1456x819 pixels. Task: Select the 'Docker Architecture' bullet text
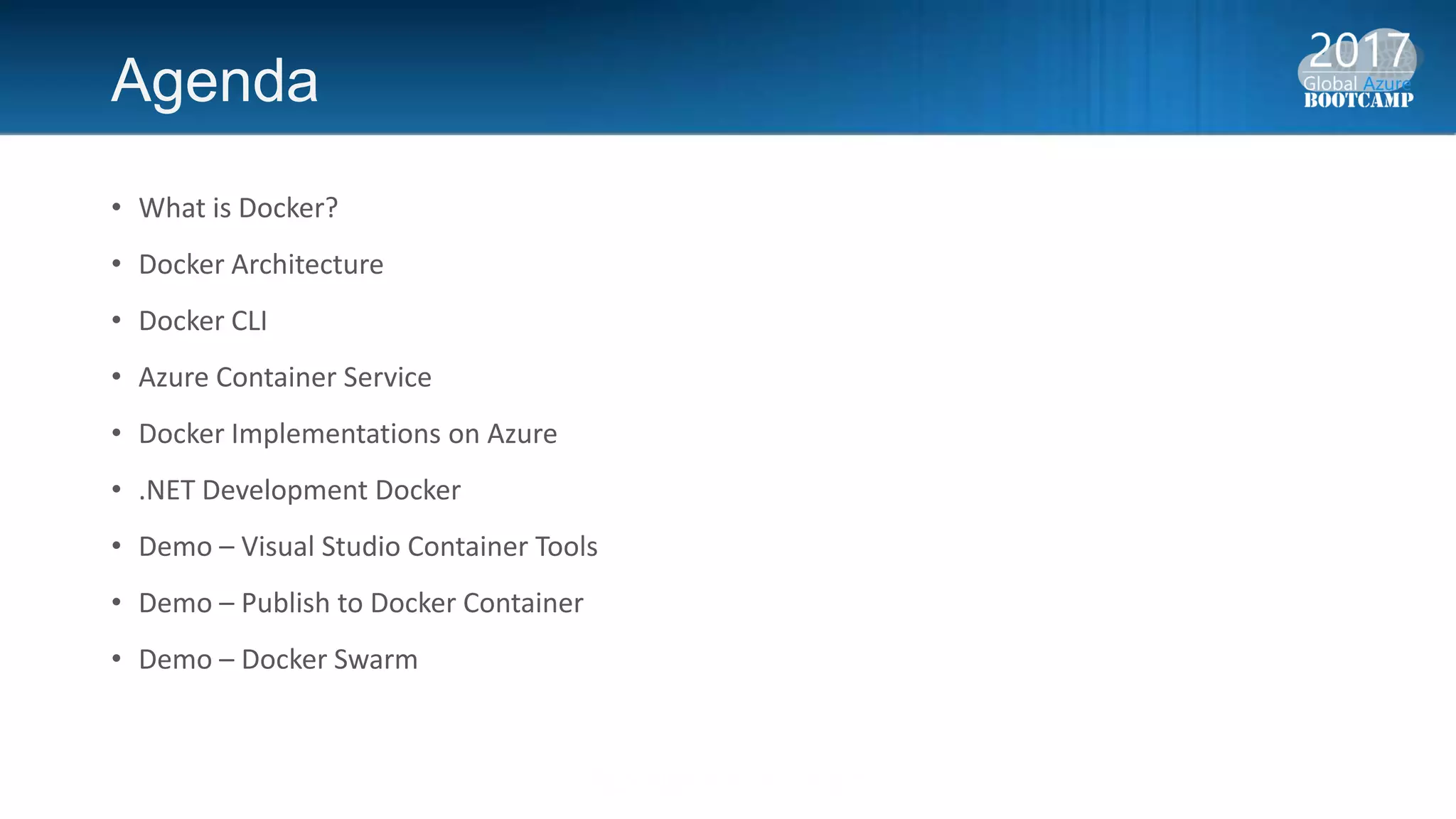click(x=261, y=264)
